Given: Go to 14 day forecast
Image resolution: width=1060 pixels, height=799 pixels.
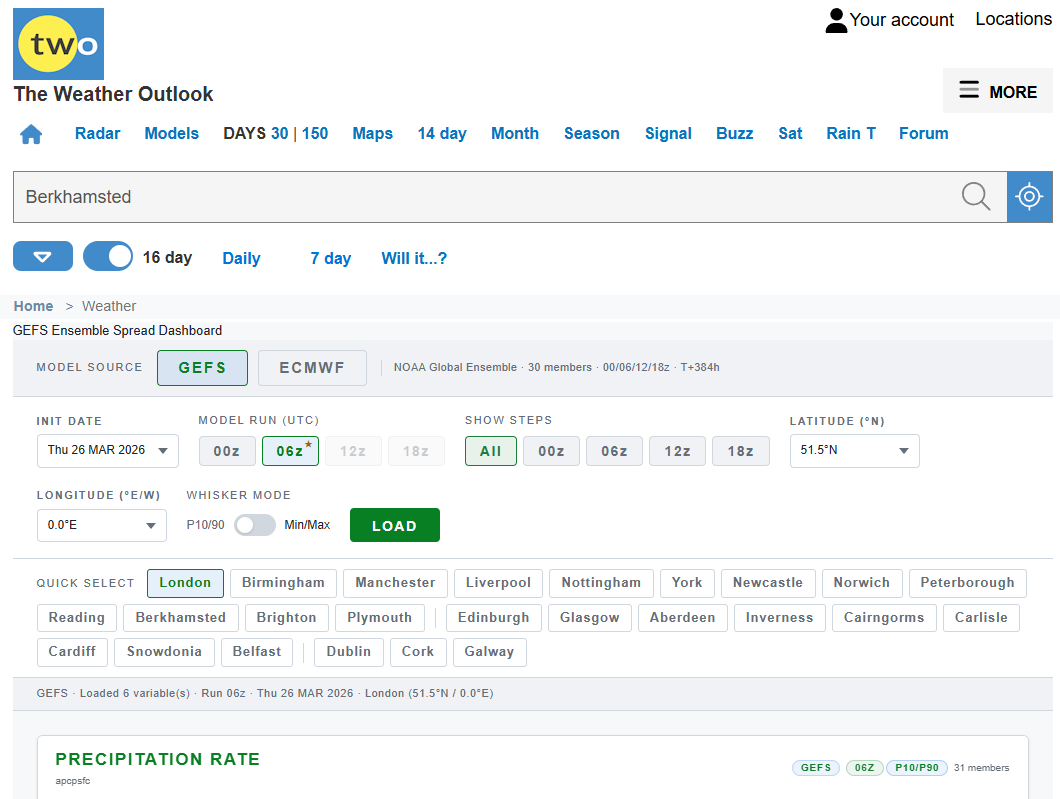Looking at the screenshot, I should (442, 133).
